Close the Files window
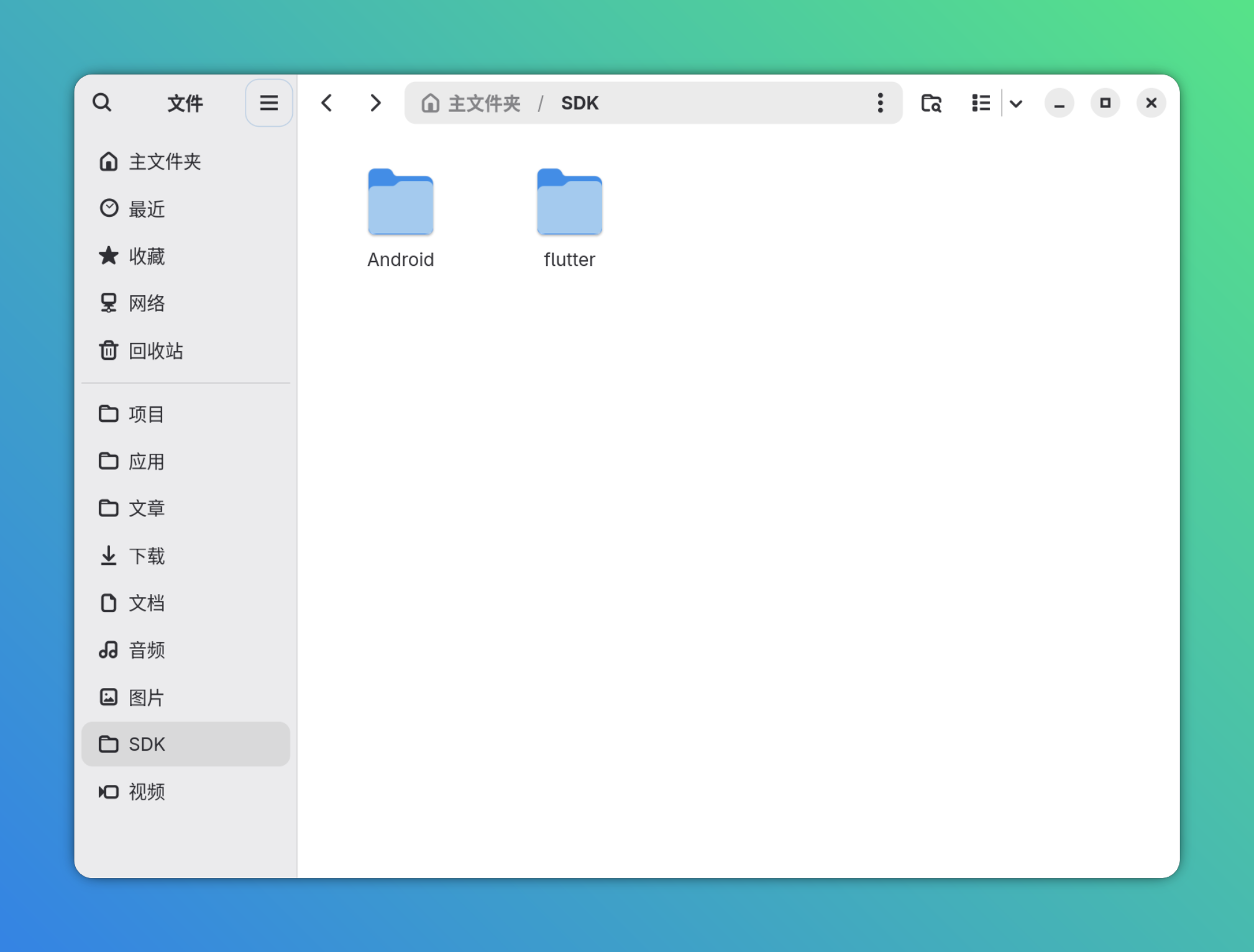The height and width of the screenshot is (952, 1254). click(1151, 103)
